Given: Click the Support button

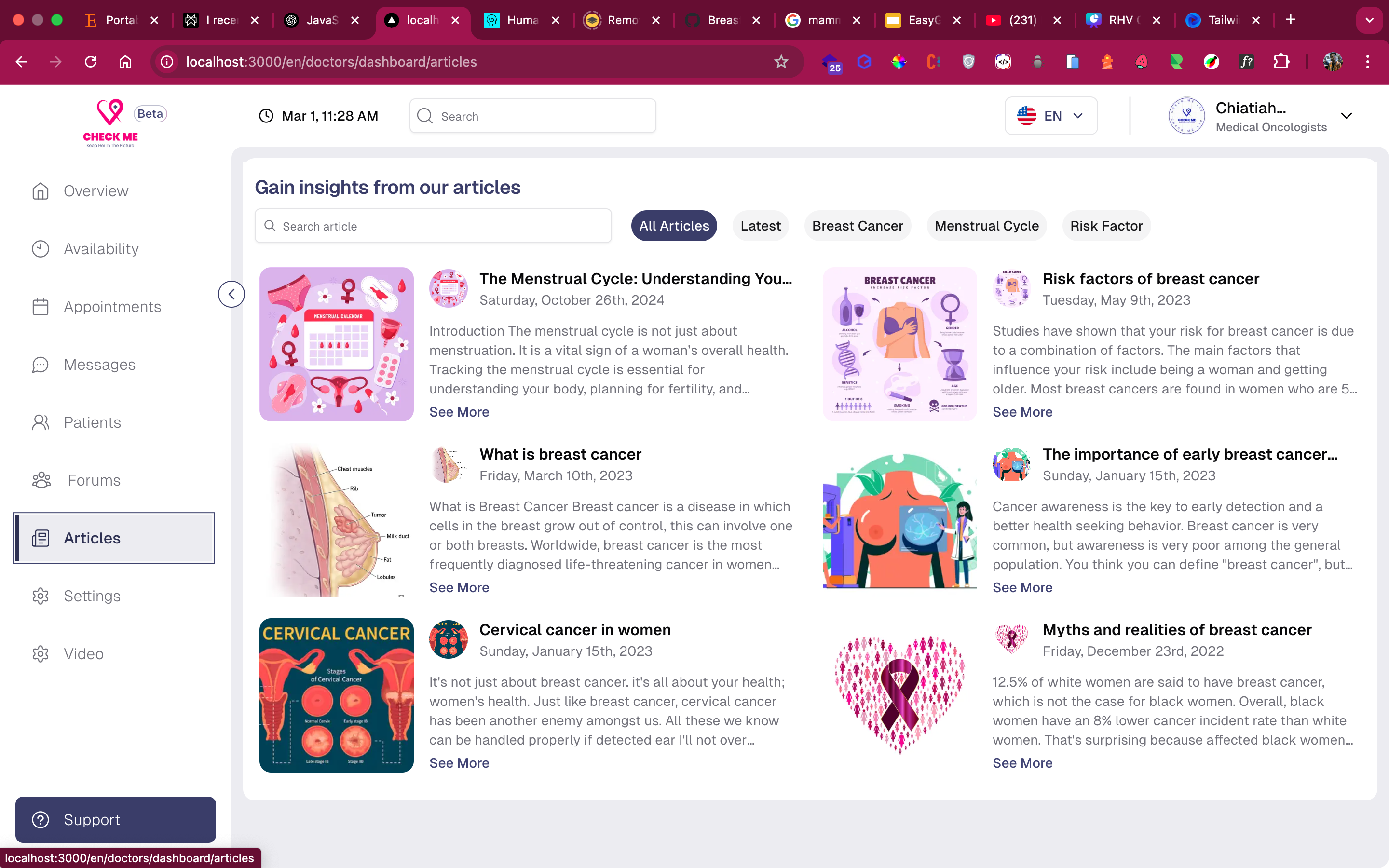Looking at the screenshot, I should (115, 820).
